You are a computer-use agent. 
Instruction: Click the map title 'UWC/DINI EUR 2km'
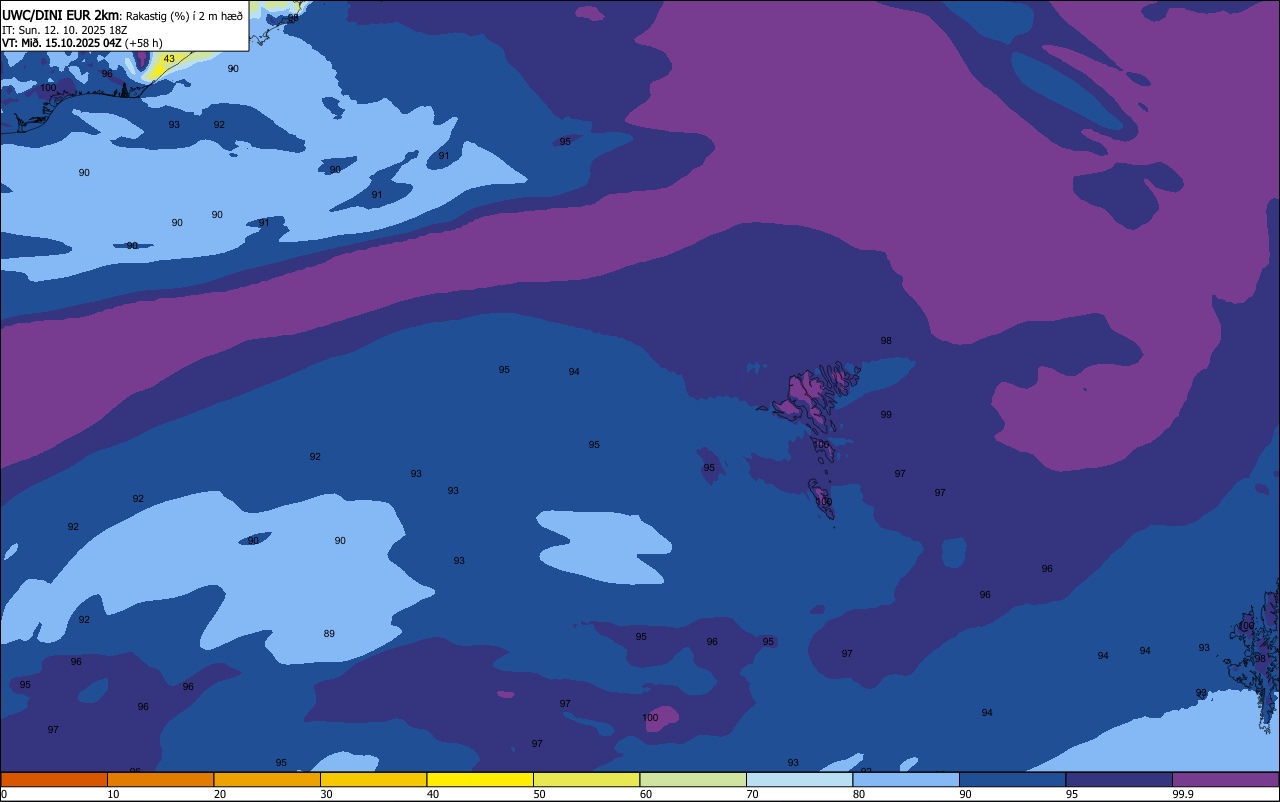(60, 15)
